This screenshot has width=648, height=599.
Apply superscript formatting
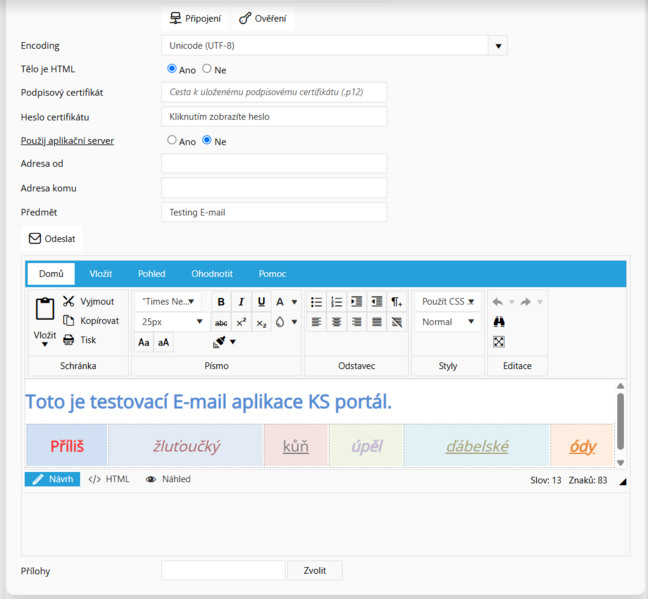[x=241, y=322]
